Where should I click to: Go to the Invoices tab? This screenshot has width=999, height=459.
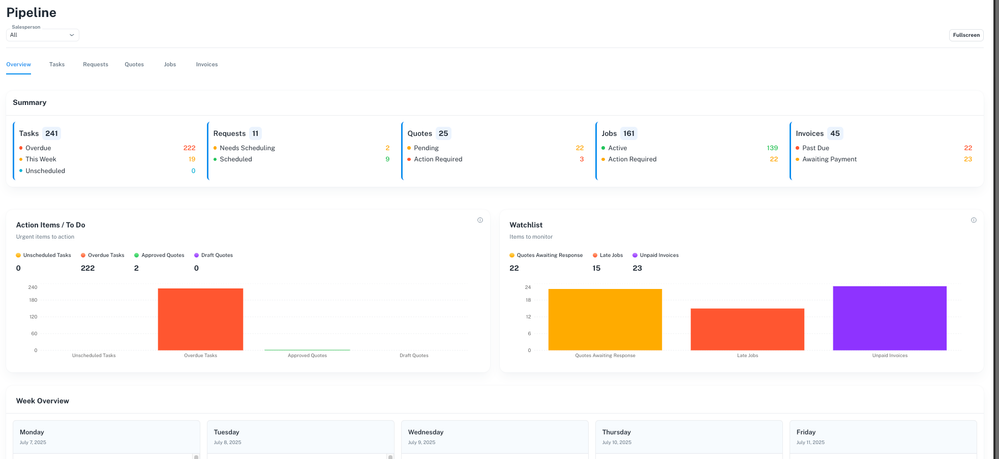click(207, 64)
